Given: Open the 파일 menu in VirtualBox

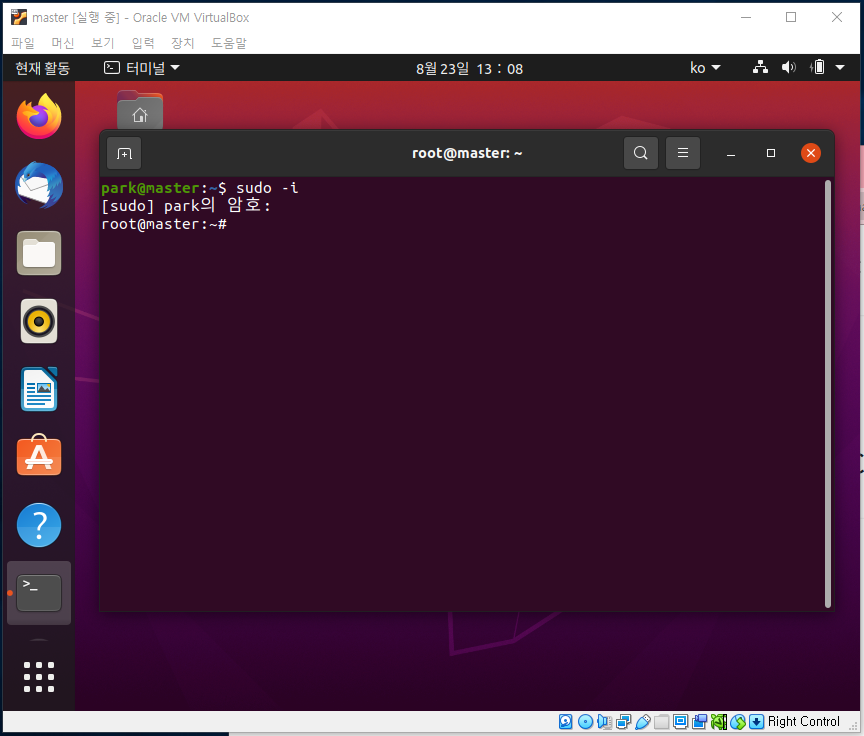Looking at the screenshot, I should click(23, 43).
